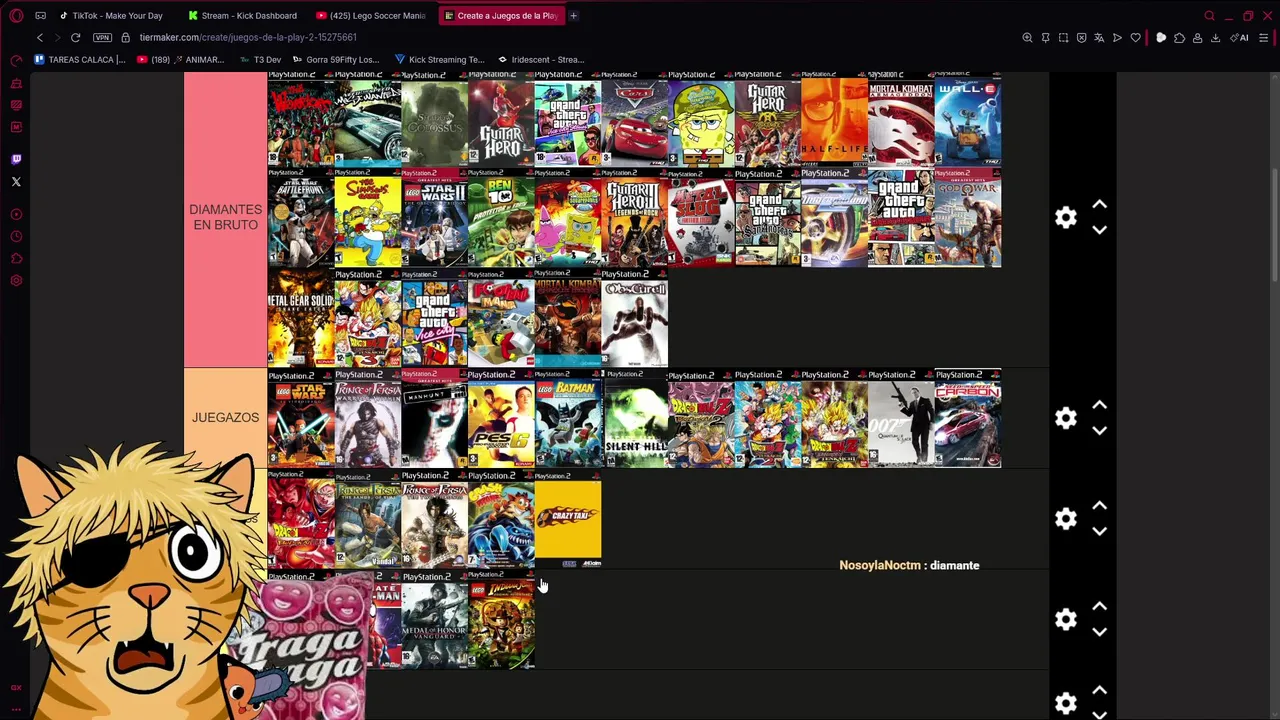Click the tab search magnifier icon
This screenshot has height=720, width=1280.
pos(1209,16)
